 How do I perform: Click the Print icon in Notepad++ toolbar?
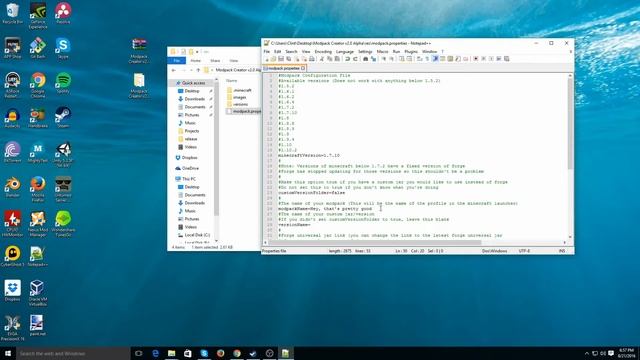tap(312, 59)
